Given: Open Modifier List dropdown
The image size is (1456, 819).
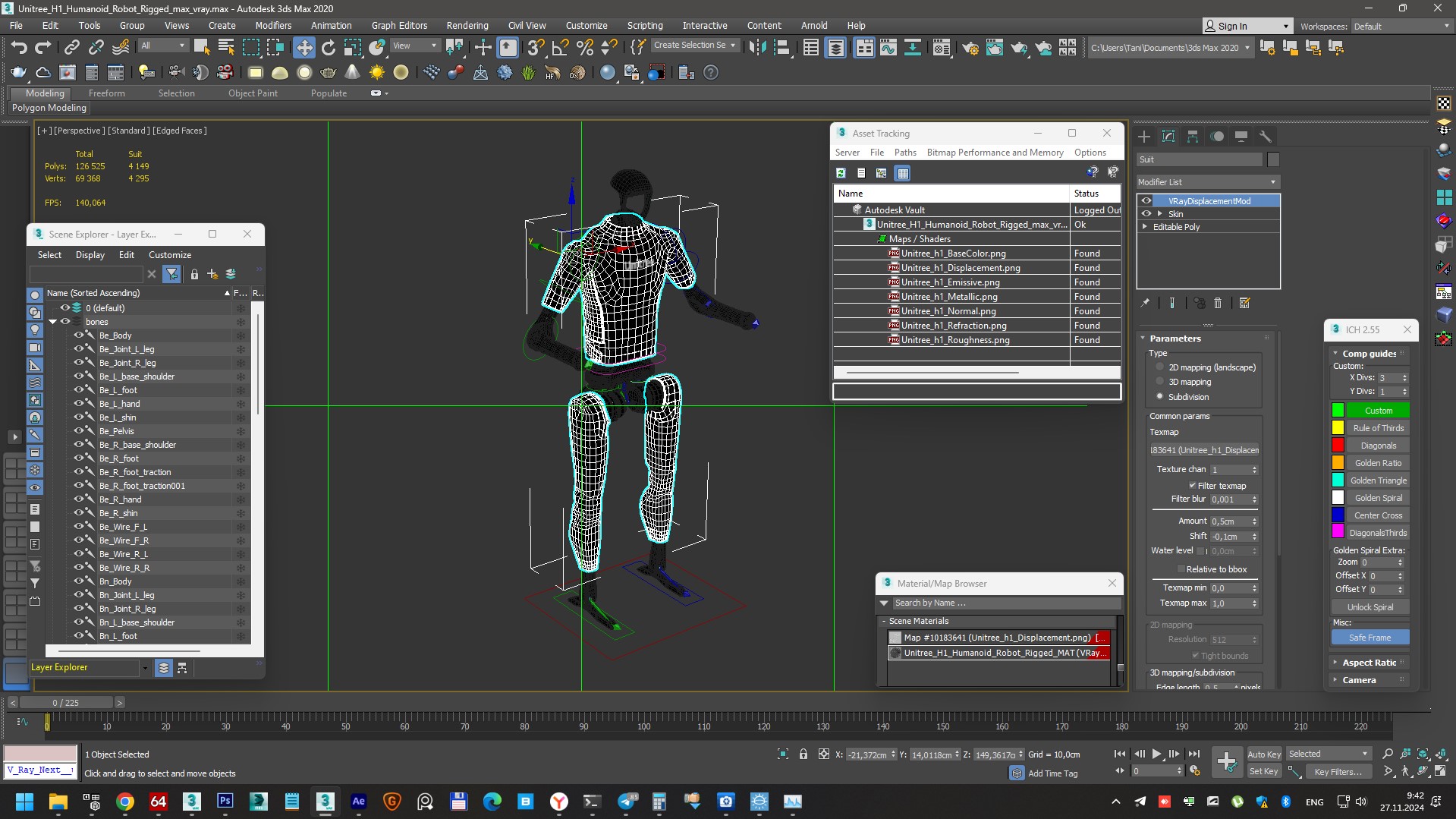Looking at the screenshot, I should (x=1208, y=182).
